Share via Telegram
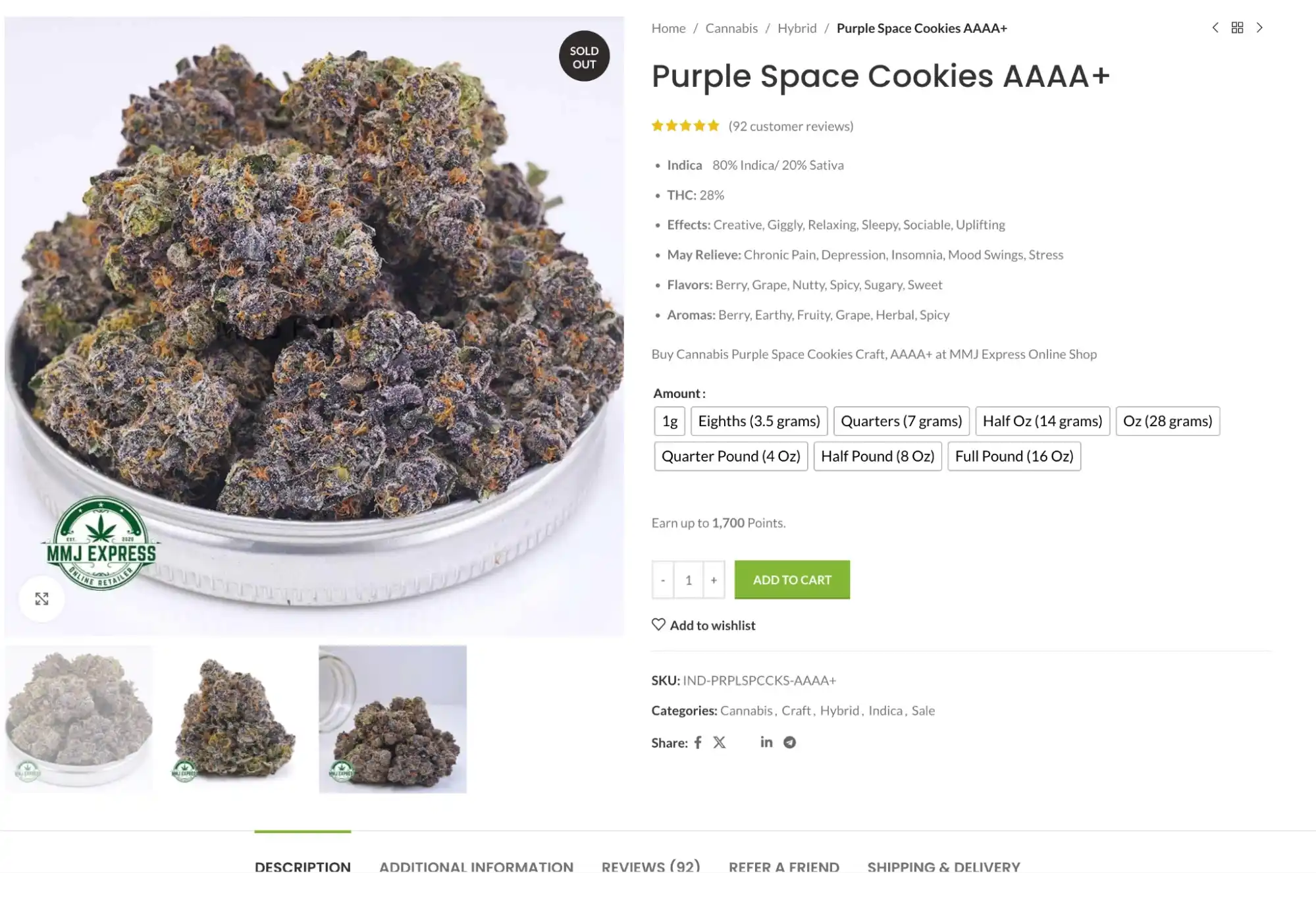1316x903 pixels. 789,742
